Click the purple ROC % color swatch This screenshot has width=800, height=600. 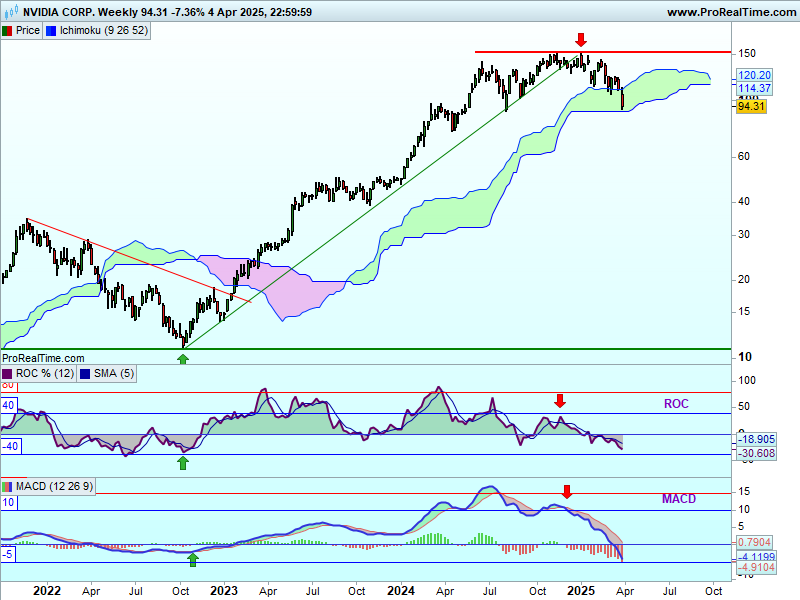(7, 374)
